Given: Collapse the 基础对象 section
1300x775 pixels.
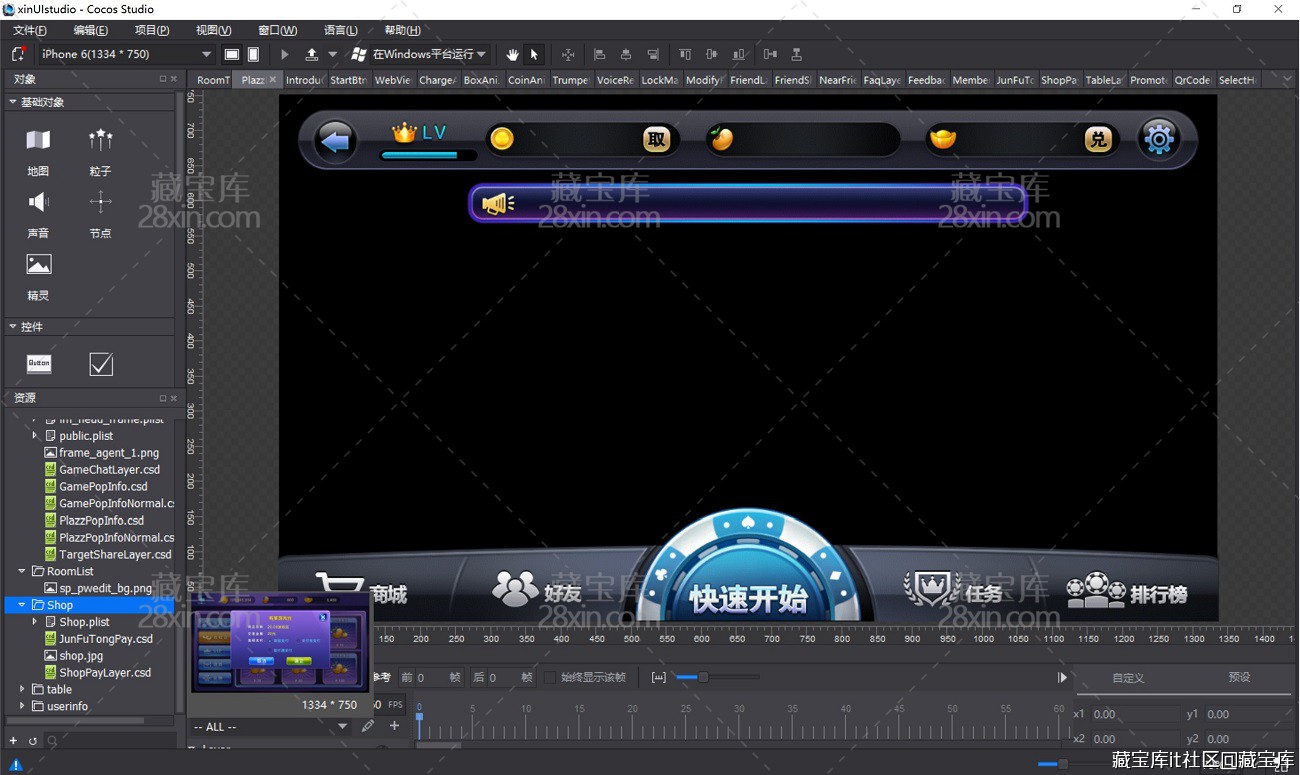Looking at the screenshot, I should [x=13, y=102].
